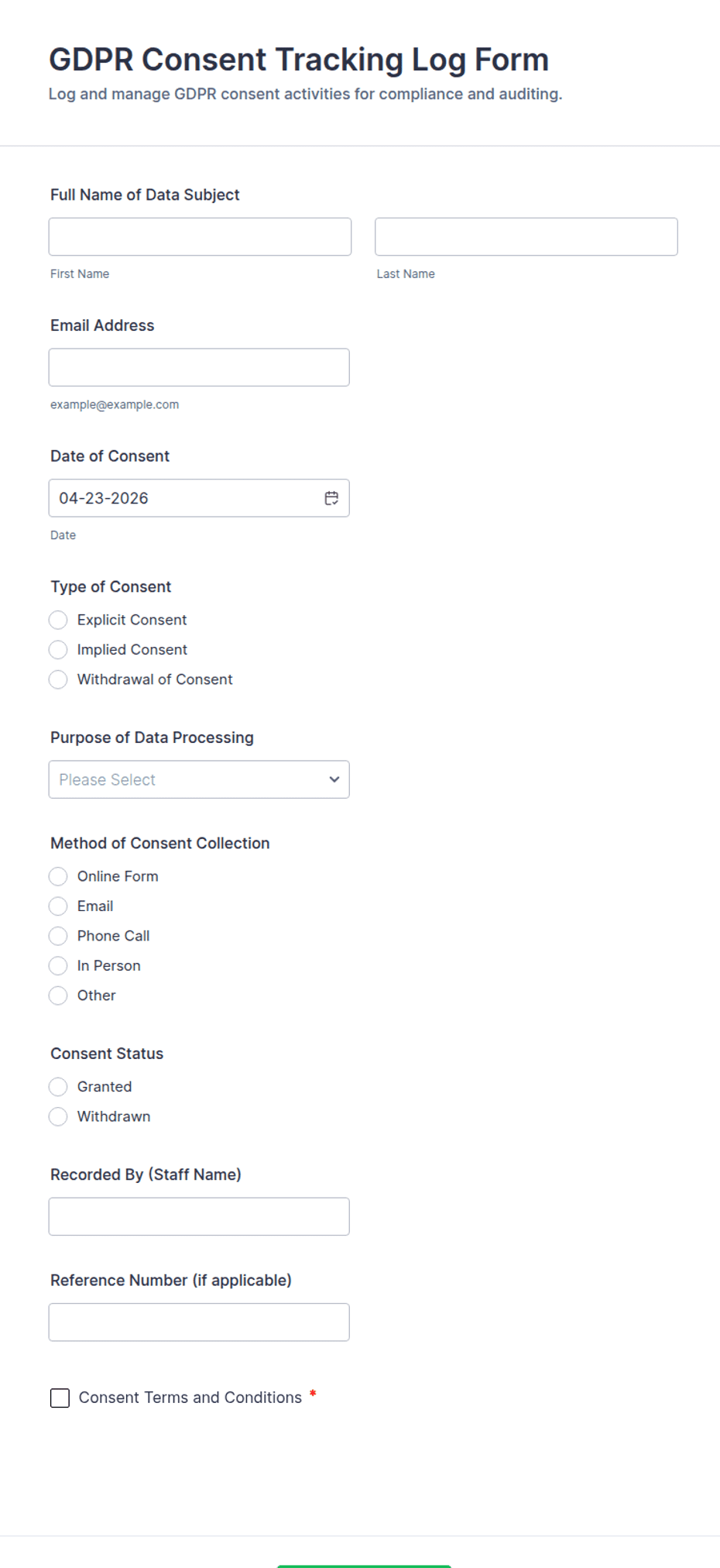Focus the Last Name text box
The width and height of the screenshot is (720, 1568).
coord(526,236)
